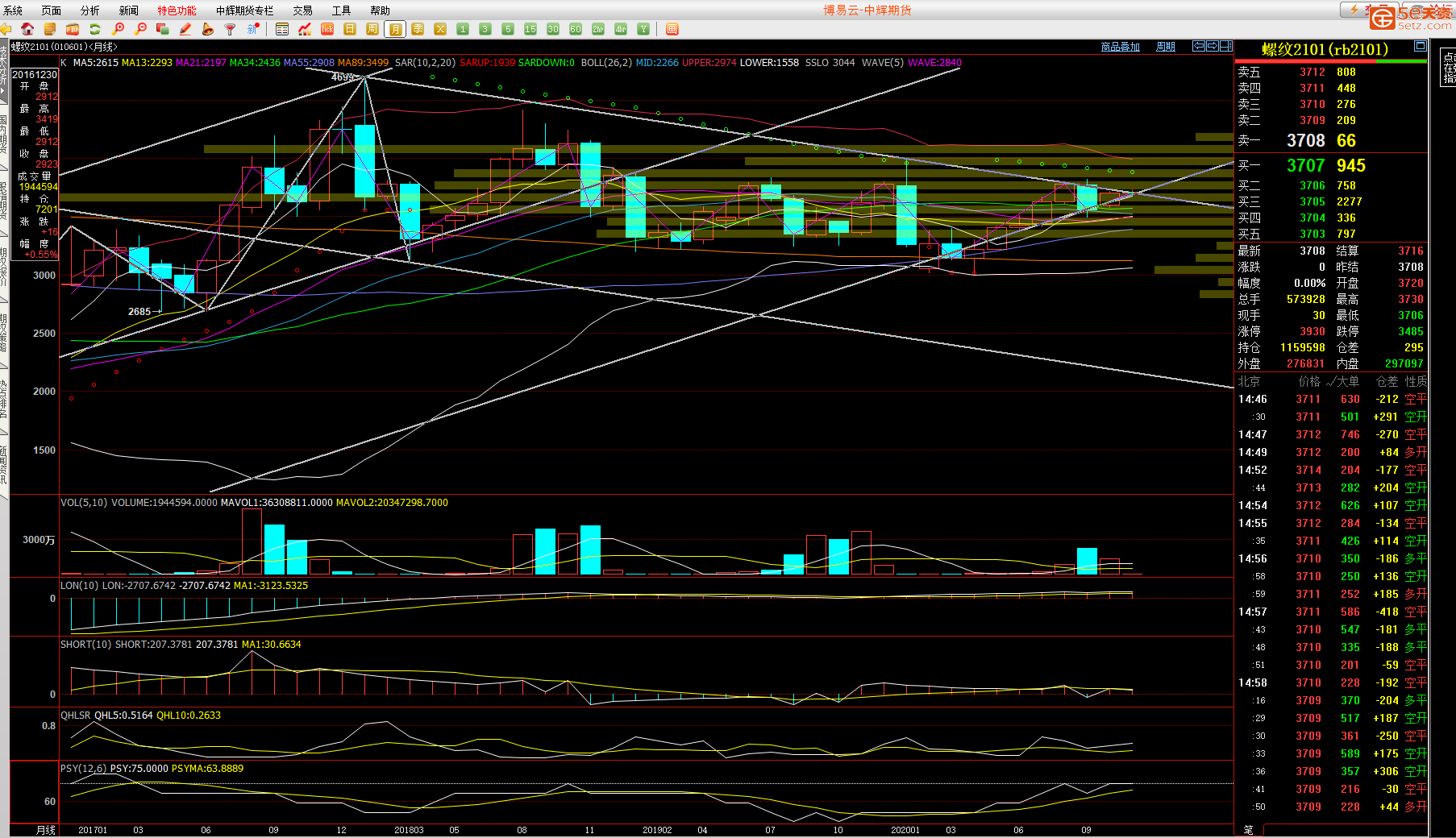Switch to quarterly 季 period
Screen dimensions: 1456x838
click(x=418, y=29)
